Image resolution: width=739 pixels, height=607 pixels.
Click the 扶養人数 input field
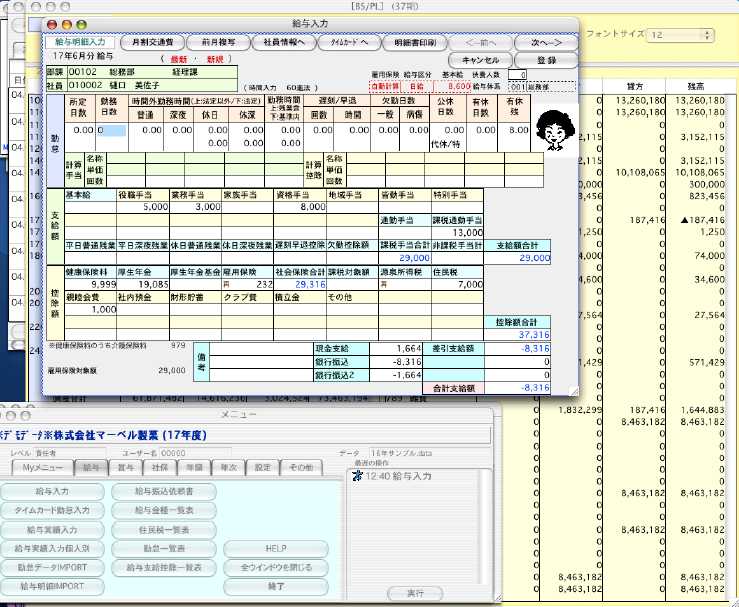(517, 75)
